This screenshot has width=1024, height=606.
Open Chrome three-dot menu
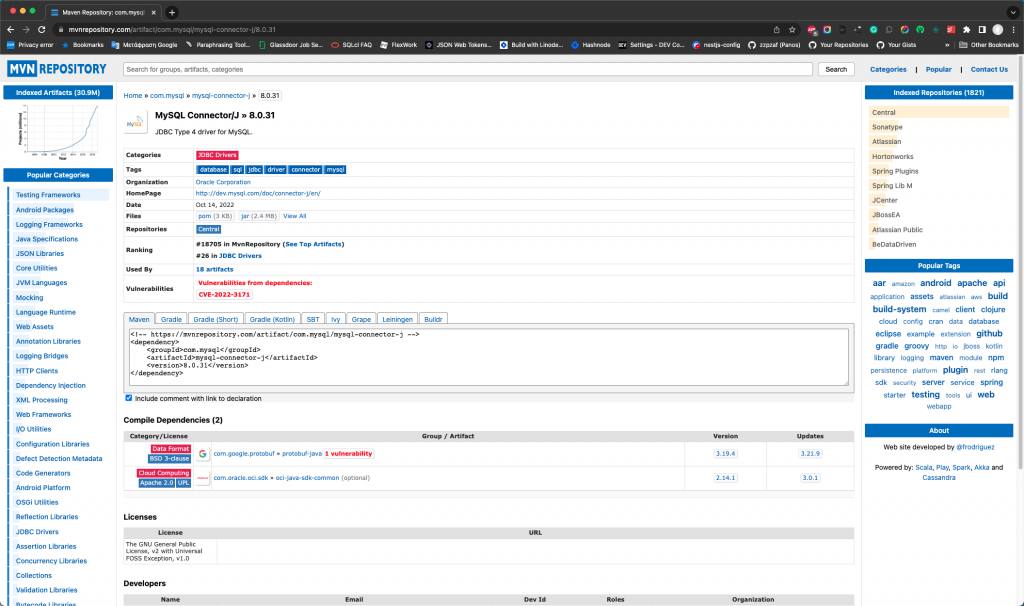coord(1014,29)
